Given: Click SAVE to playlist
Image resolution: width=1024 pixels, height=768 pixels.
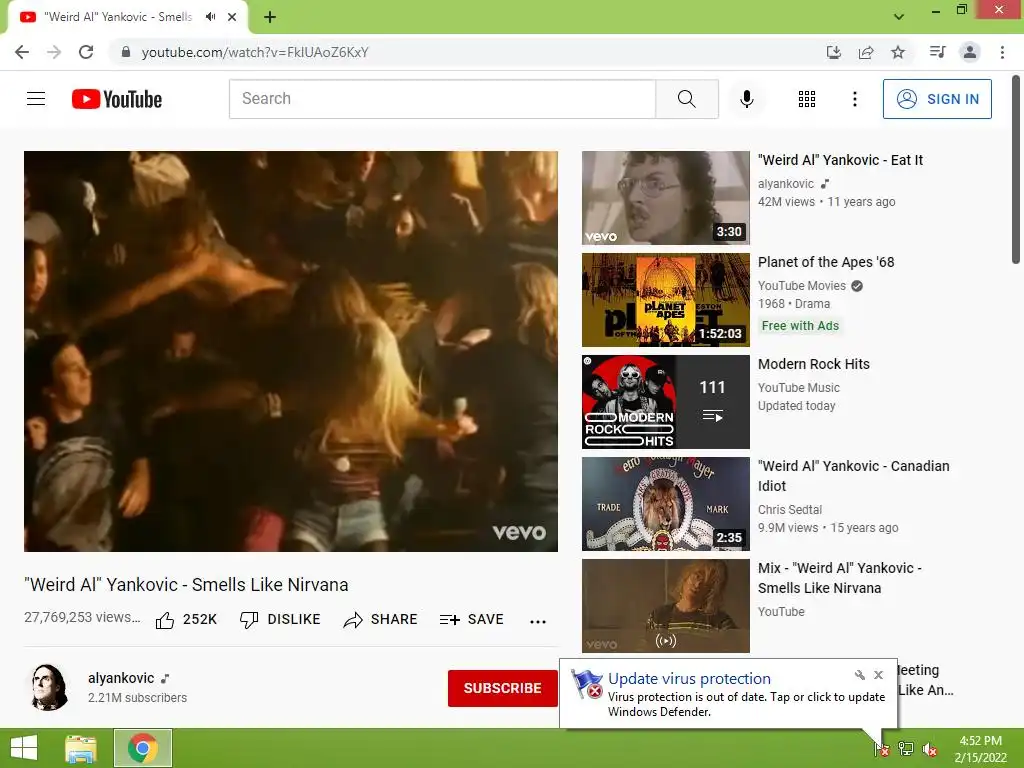Looking at the screenshot, I should (472, 619).
